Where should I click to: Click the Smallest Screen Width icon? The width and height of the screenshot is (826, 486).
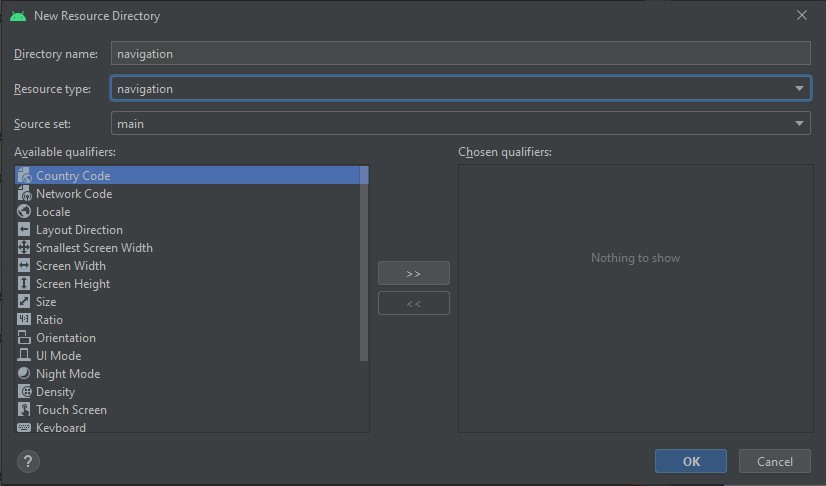24,247
